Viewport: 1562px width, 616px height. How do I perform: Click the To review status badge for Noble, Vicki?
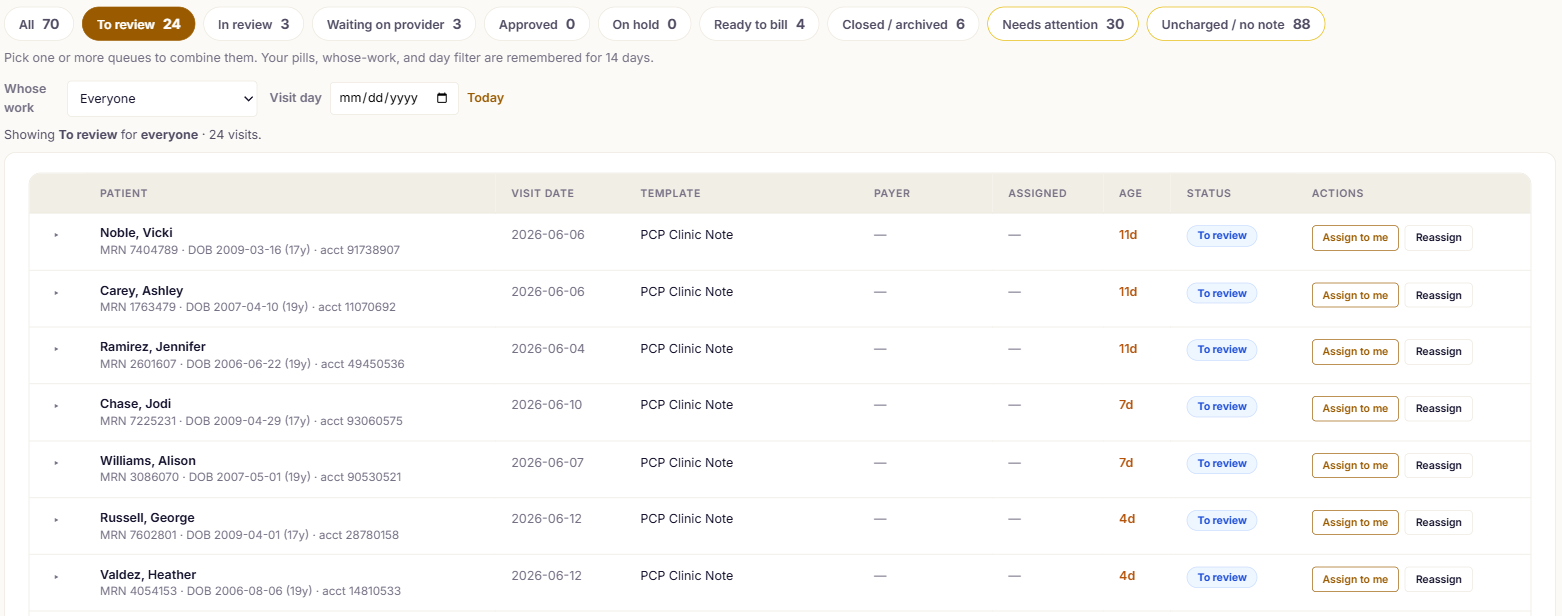coord(1222,236)
